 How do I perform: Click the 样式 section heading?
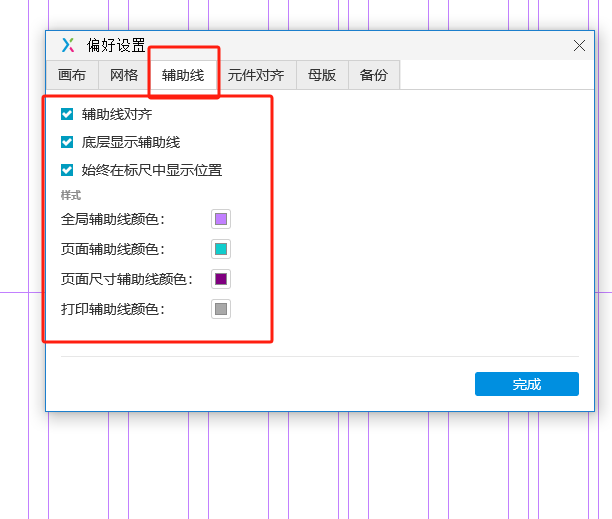click(71, 195)
